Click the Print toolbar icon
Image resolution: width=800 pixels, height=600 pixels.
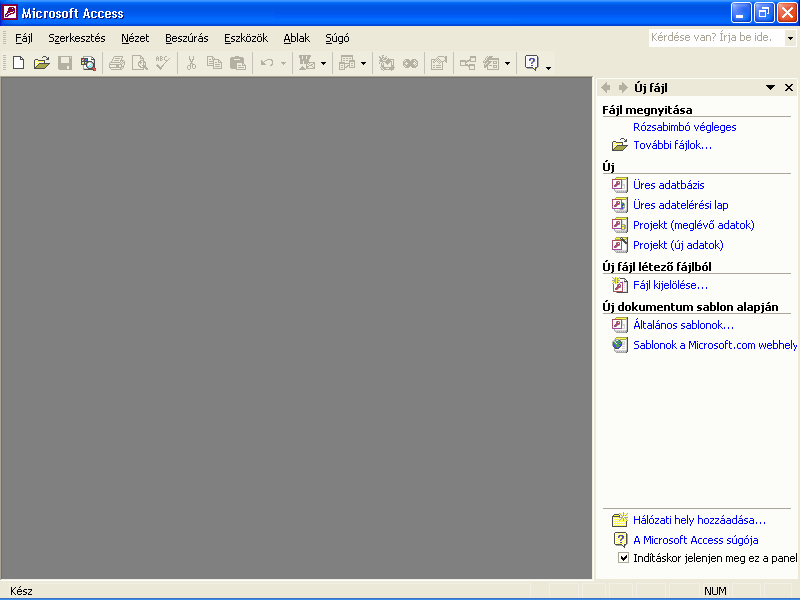117,63
